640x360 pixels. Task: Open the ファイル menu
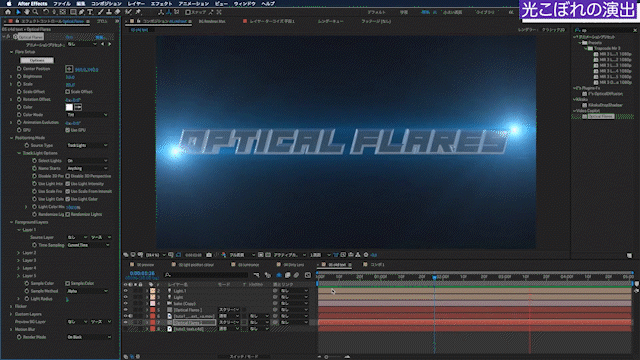(x=62, y=3)
